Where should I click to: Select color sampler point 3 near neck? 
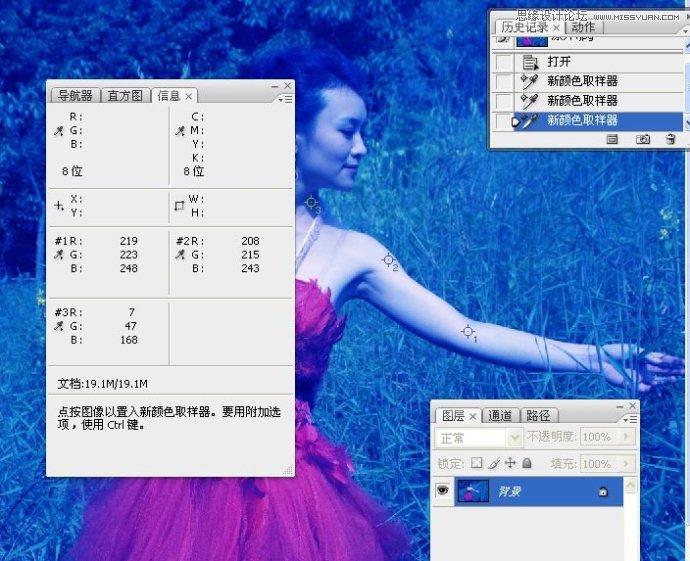click(x=311, y=202)
